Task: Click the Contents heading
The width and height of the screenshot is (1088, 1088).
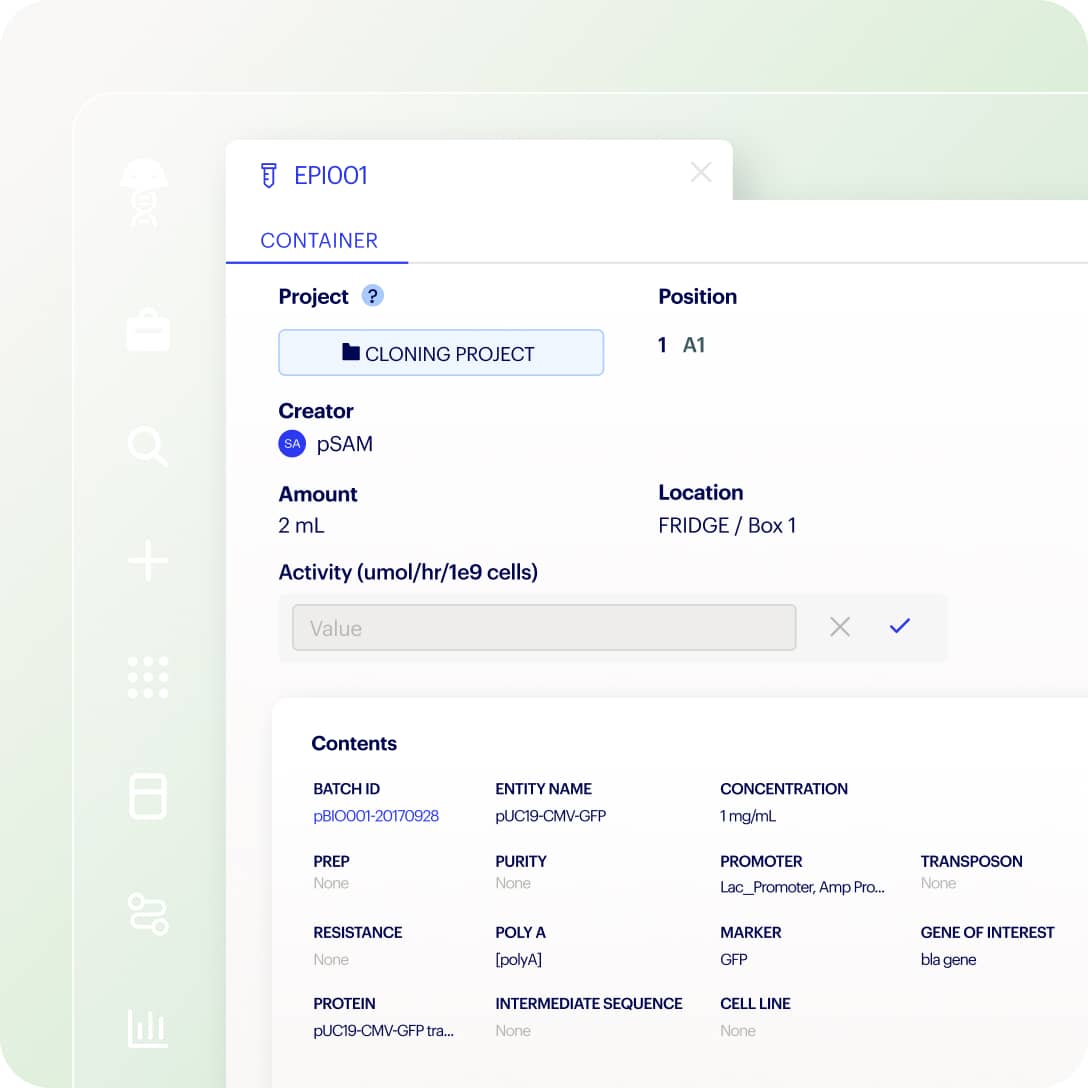Action: 354,744
